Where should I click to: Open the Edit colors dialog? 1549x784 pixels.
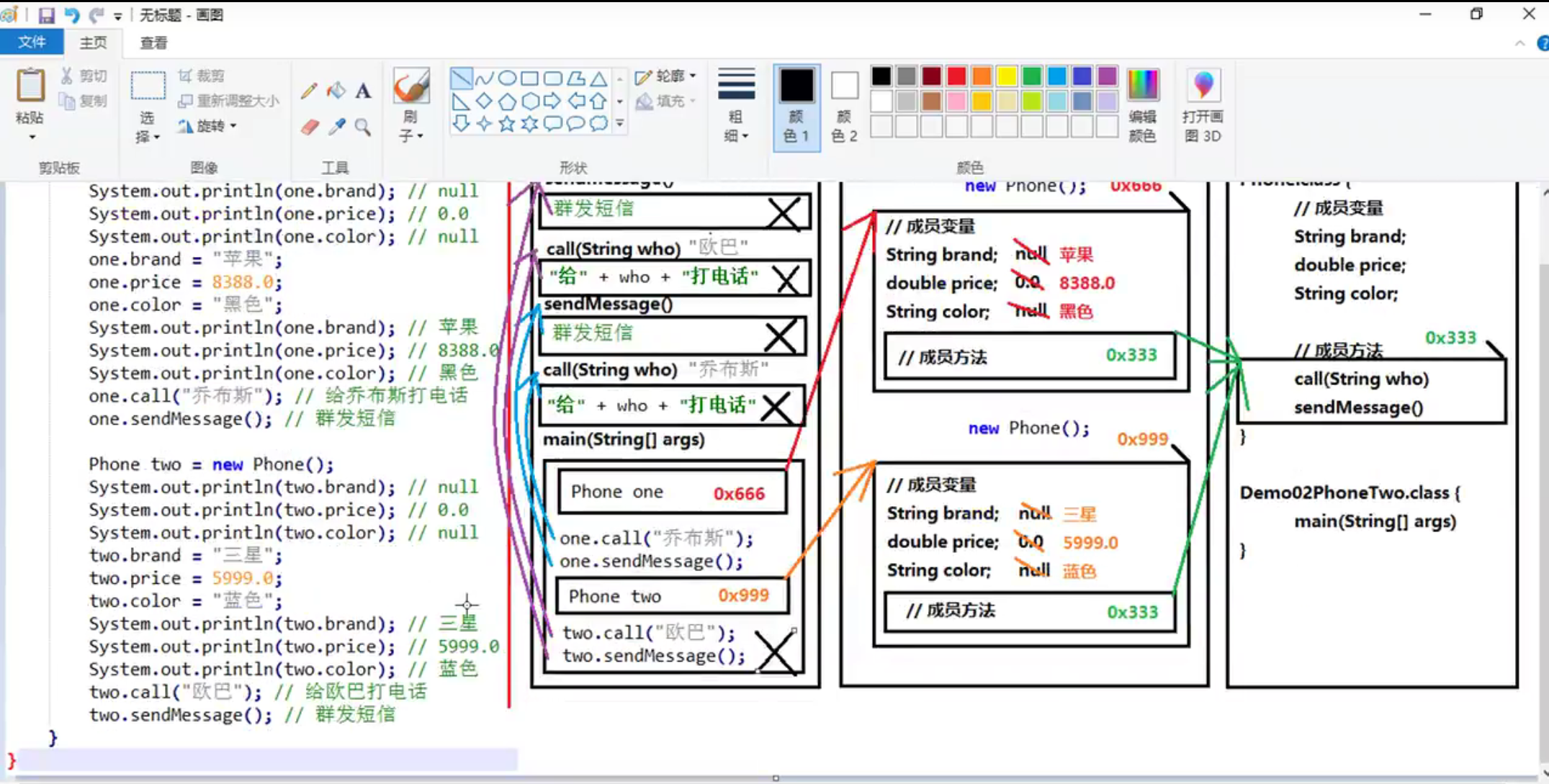point(1142,106)
